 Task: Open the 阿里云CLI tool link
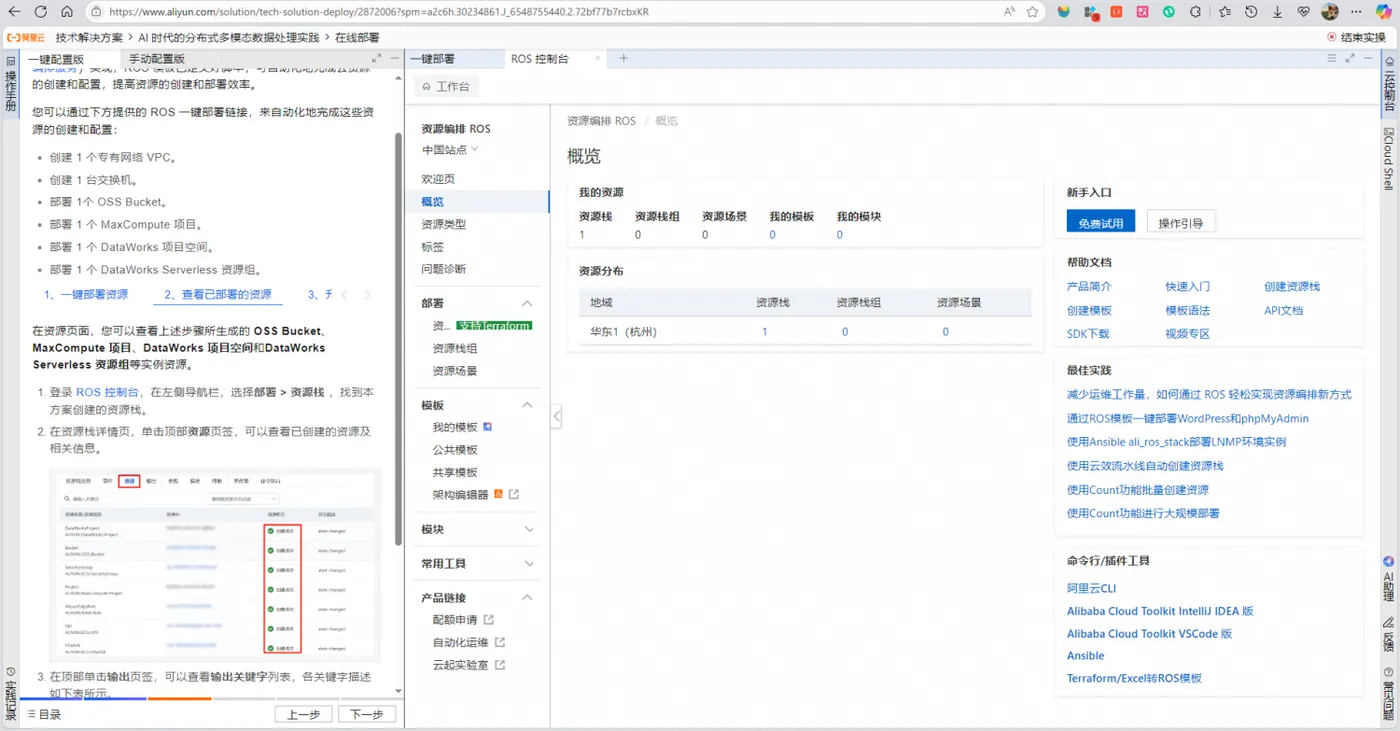pyautogui.click(x=1091, y=588)
